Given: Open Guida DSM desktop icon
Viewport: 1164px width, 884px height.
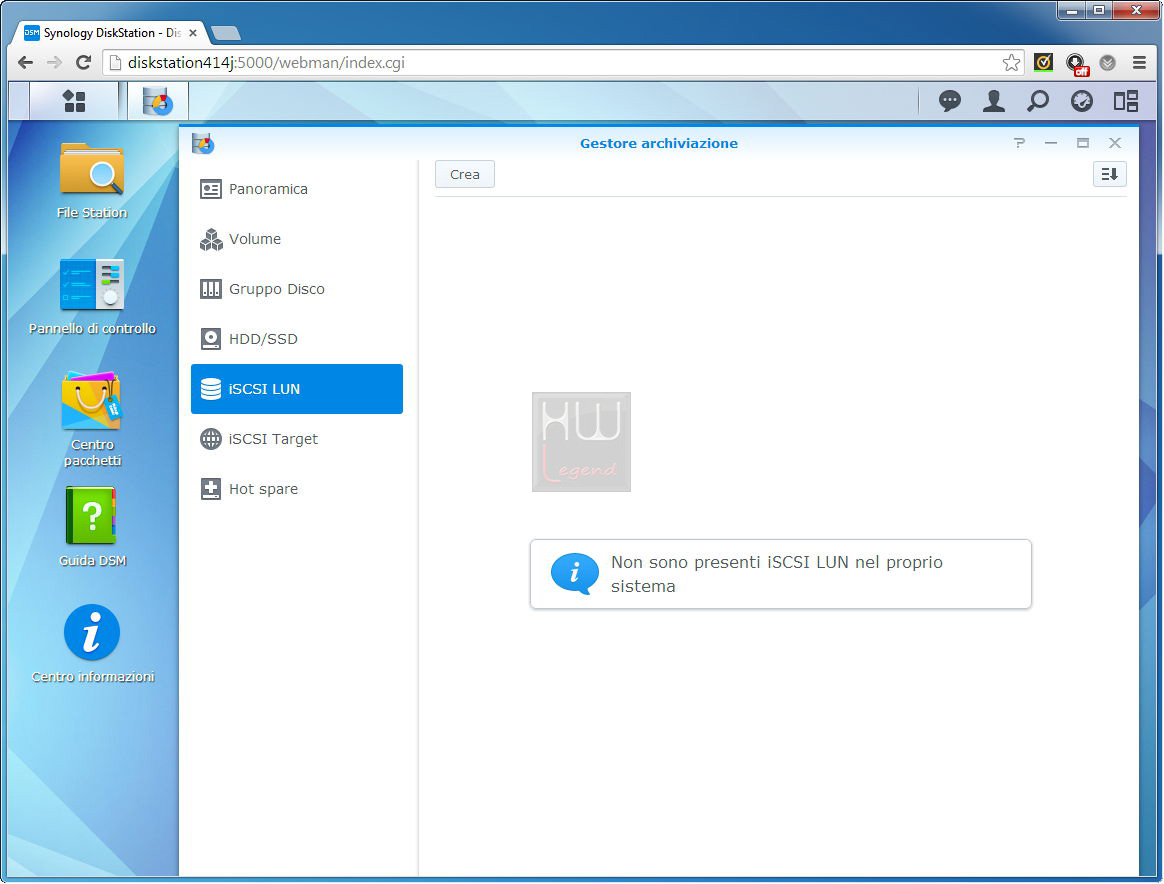Looking at the screenshot, I should pos(92,527).
